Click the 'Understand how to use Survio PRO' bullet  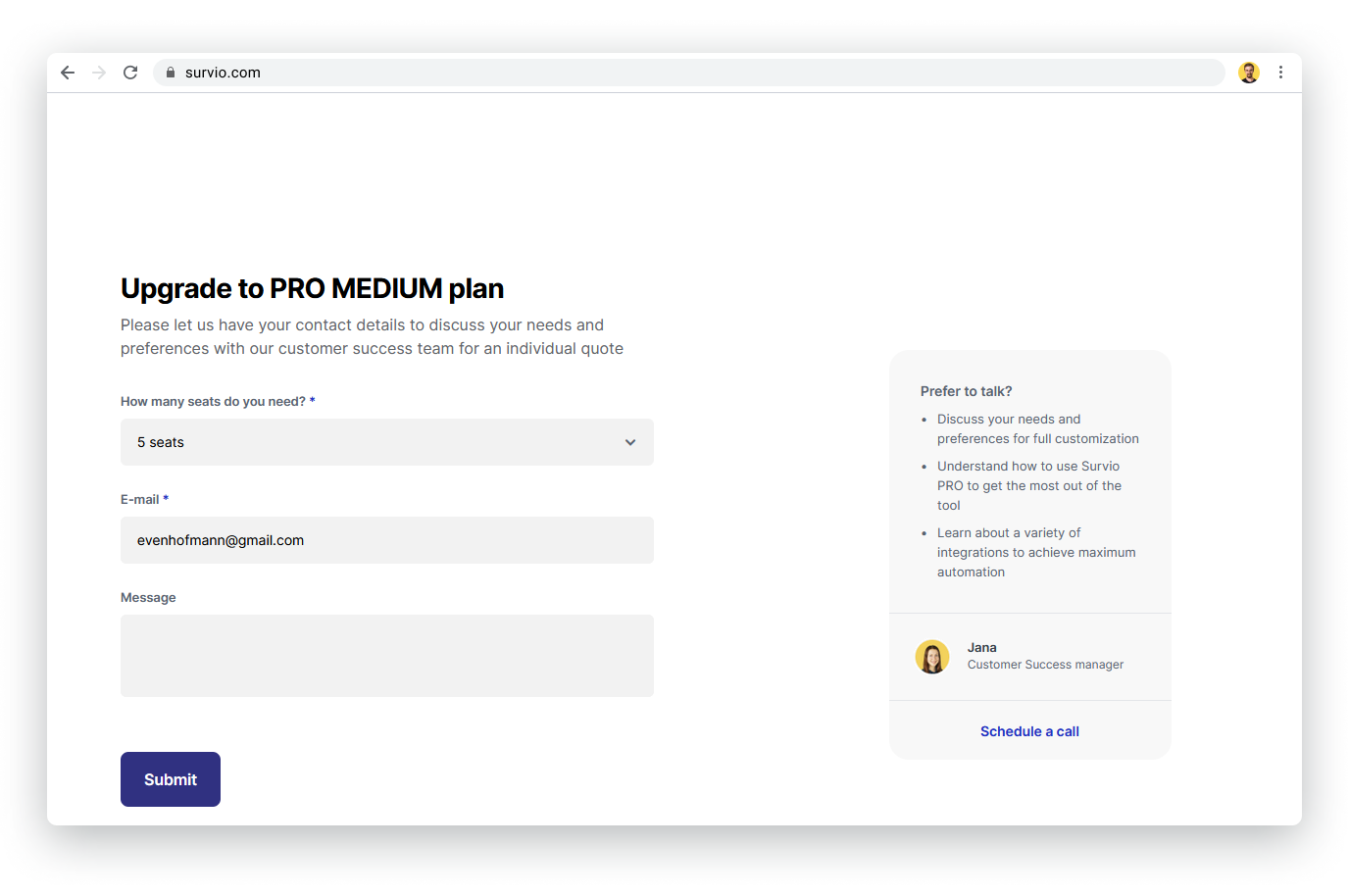(1029, 485)
